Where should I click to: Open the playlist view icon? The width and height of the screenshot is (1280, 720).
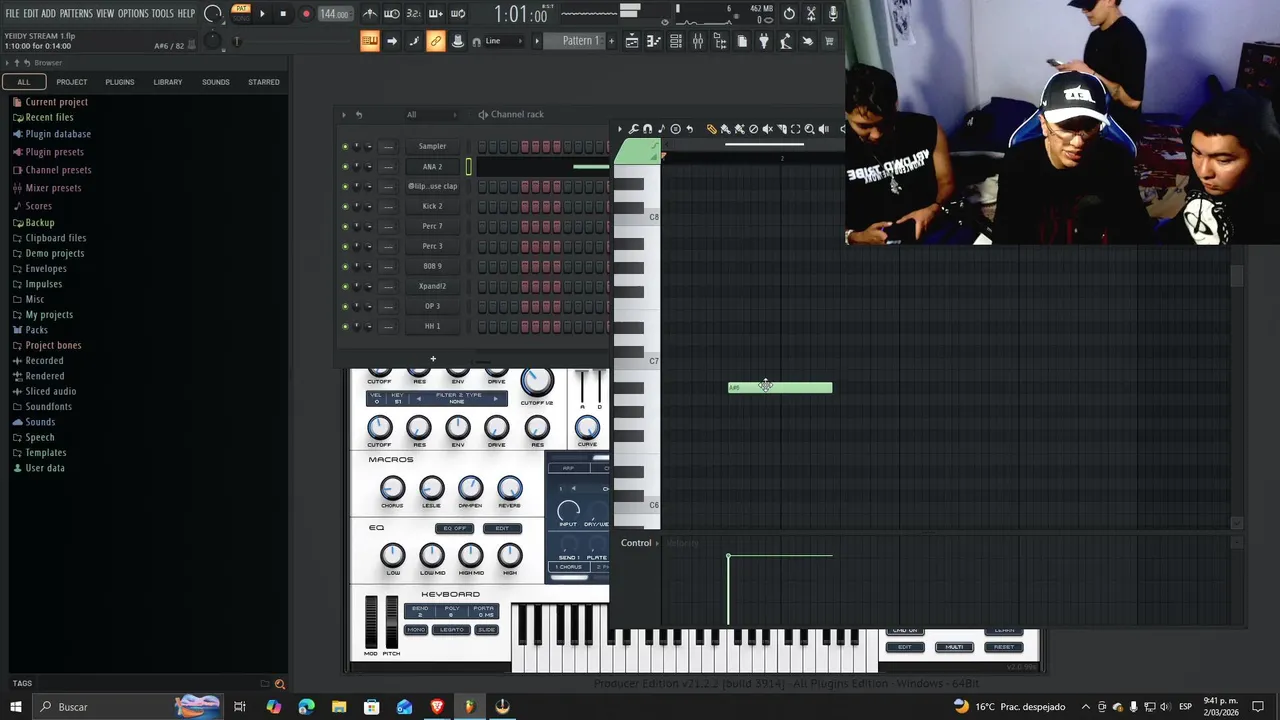tap(632, 41)
